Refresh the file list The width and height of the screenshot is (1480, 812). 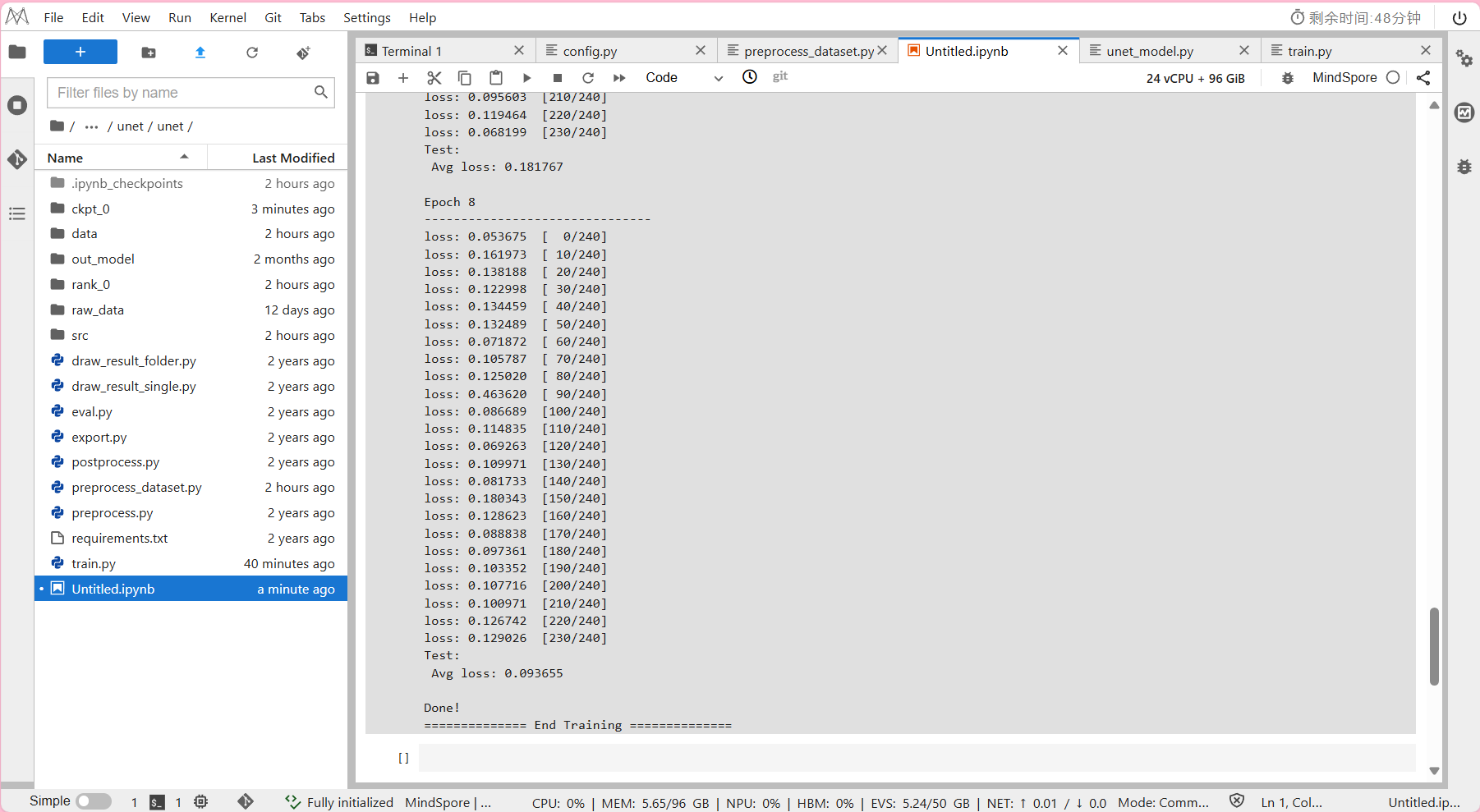[x=252, y=53]
